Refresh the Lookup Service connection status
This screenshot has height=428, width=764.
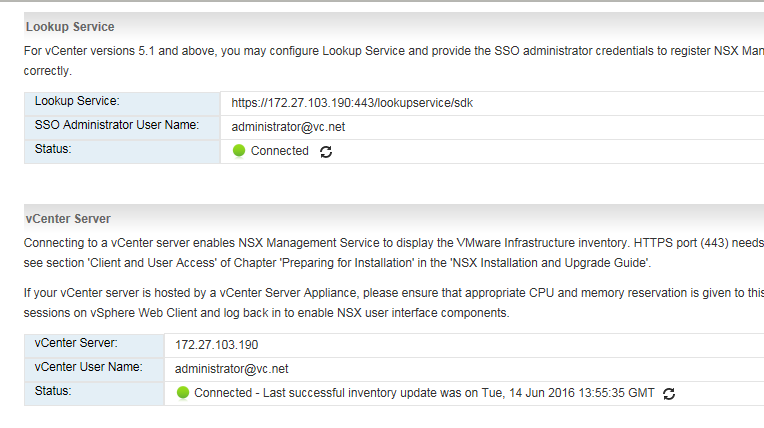(326, 152)
